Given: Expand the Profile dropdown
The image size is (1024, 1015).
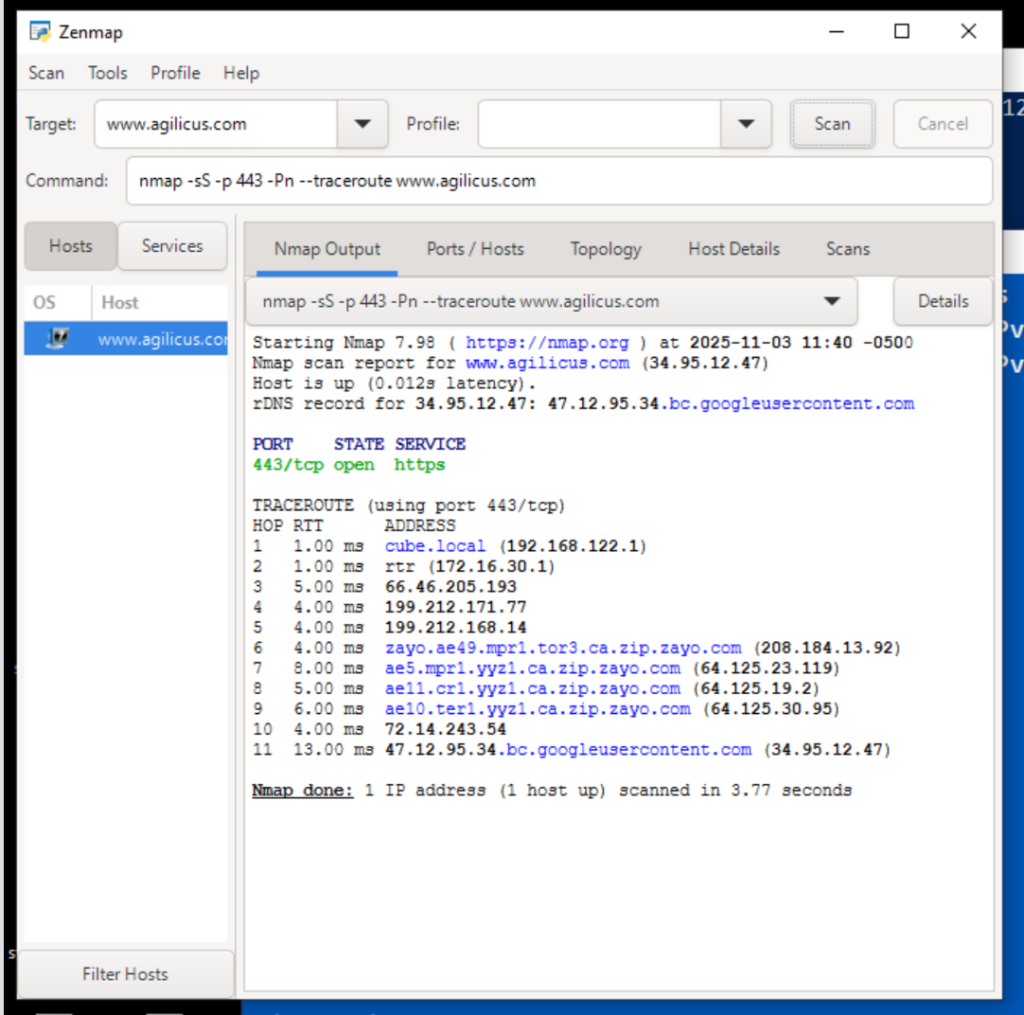Looking at the screenshot, I should click(745, 124).
